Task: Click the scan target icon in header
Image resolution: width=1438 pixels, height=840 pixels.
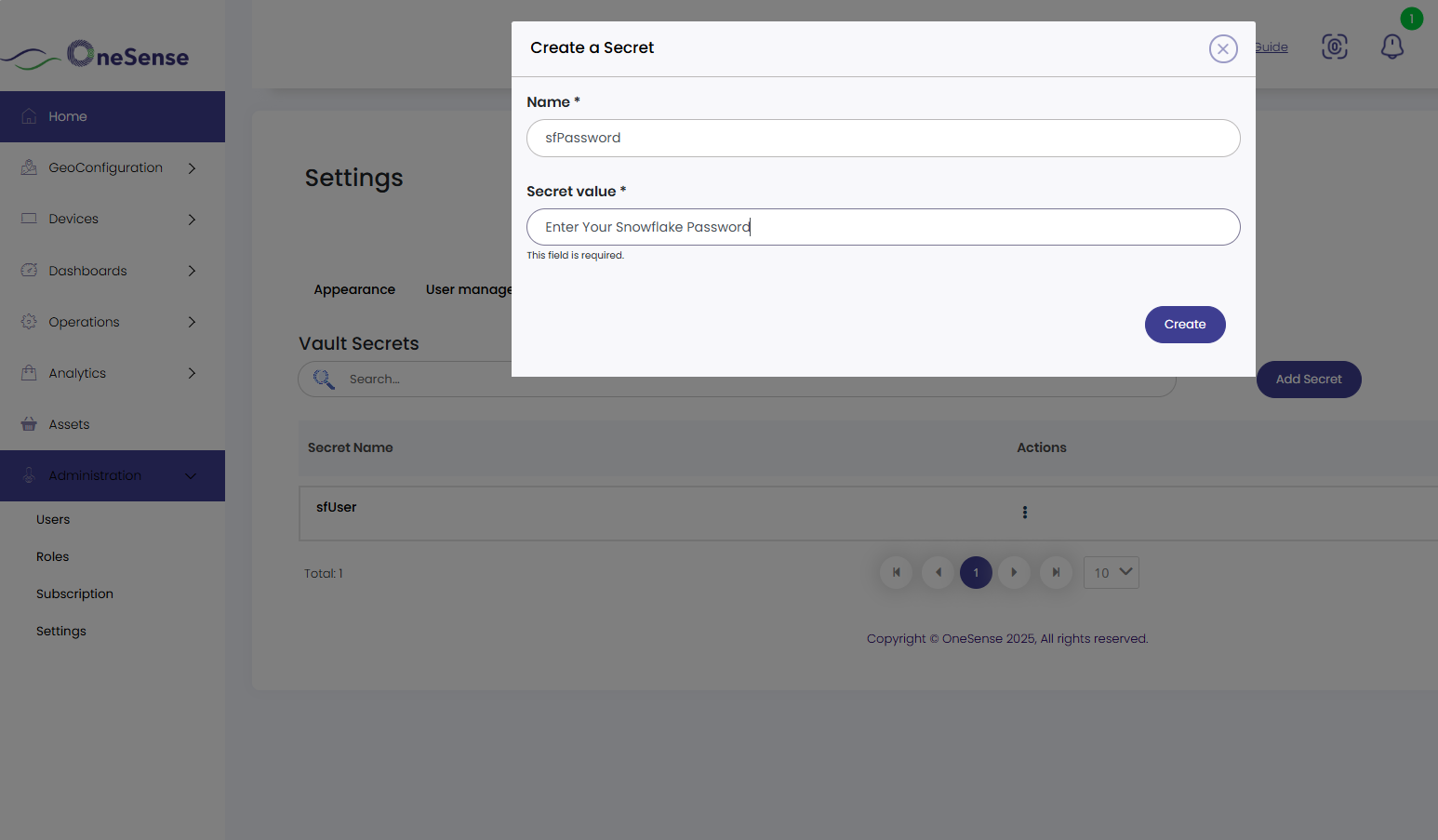Action: (1335, 47)
